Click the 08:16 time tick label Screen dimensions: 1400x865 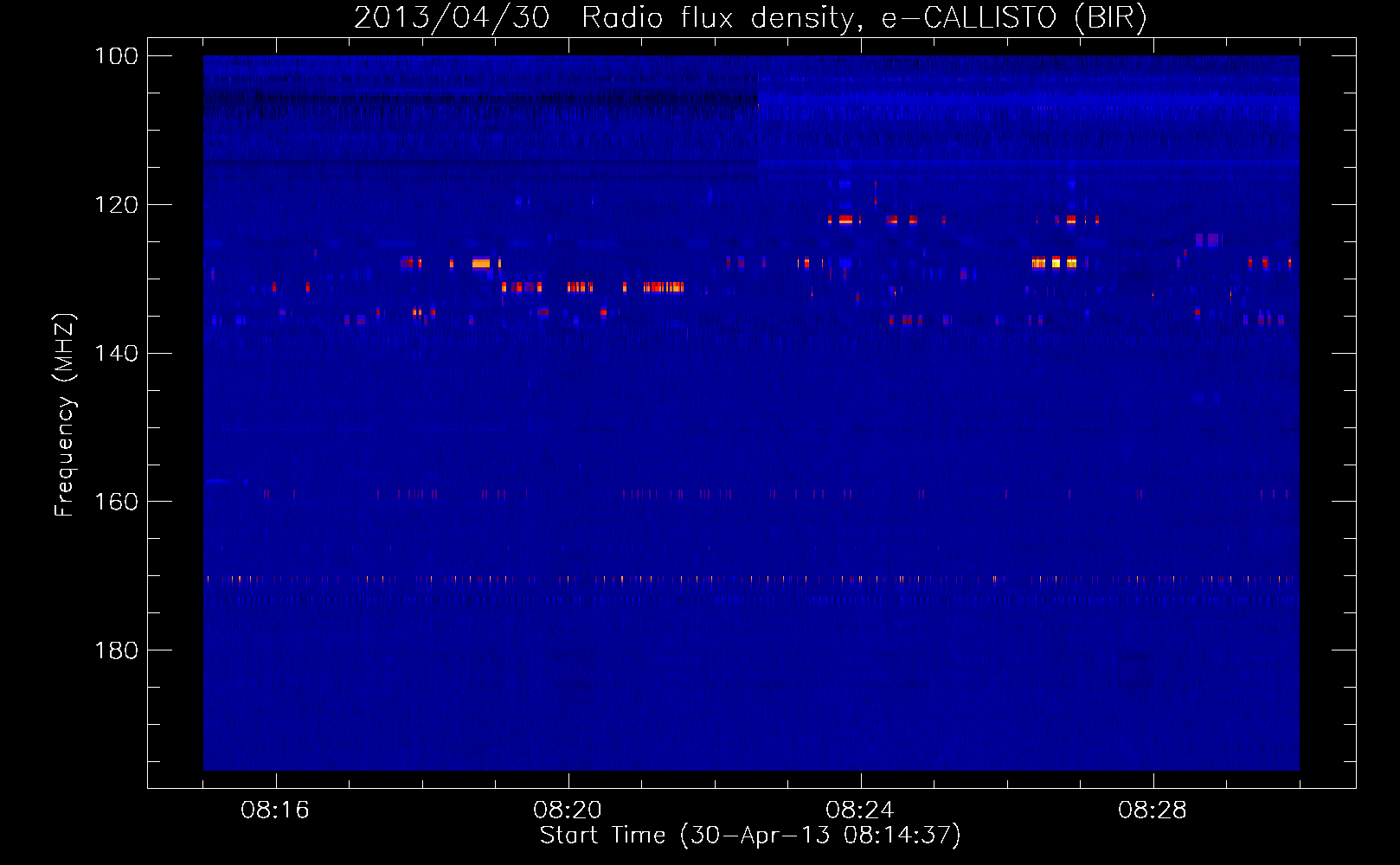coord(275,811)
